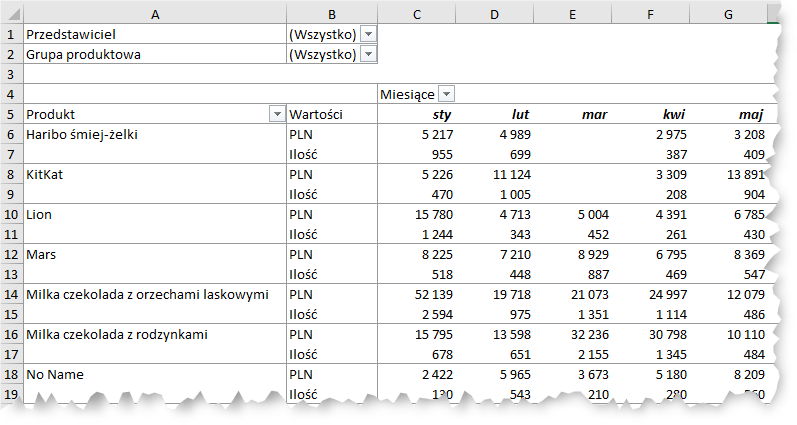This screenshot has height=425, width=797.
Task: Click the 19 718 value cell
Action: point(495,294)
